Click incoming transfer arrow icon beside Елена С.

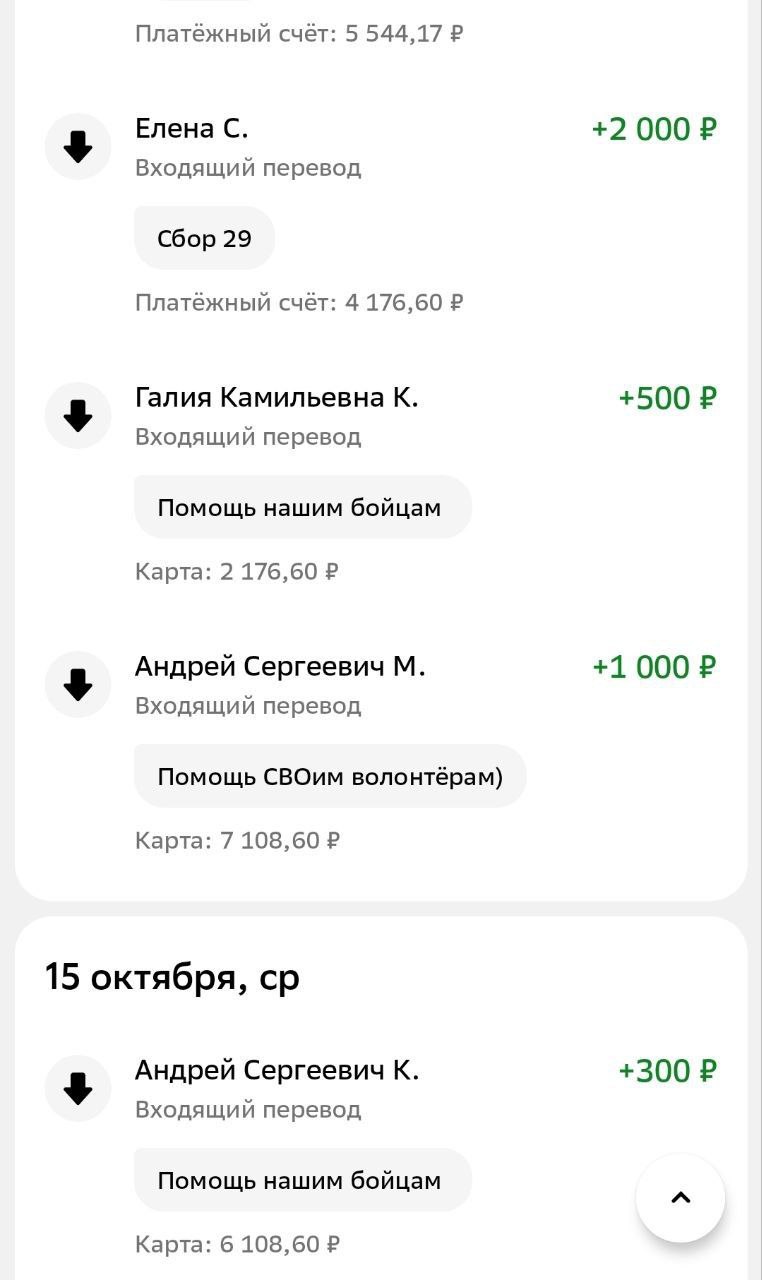pos(78,147)
